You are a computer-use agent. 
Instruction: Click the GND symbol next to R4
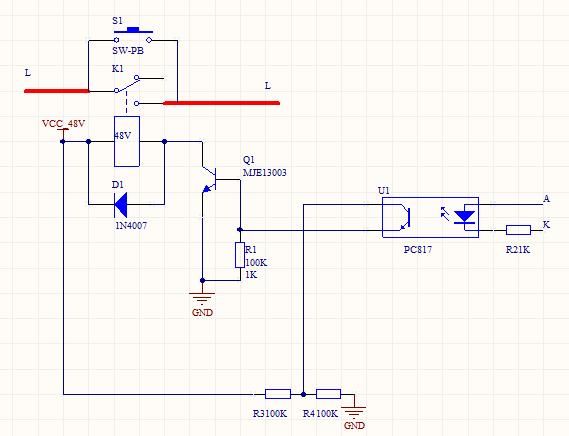pos(355,411)
